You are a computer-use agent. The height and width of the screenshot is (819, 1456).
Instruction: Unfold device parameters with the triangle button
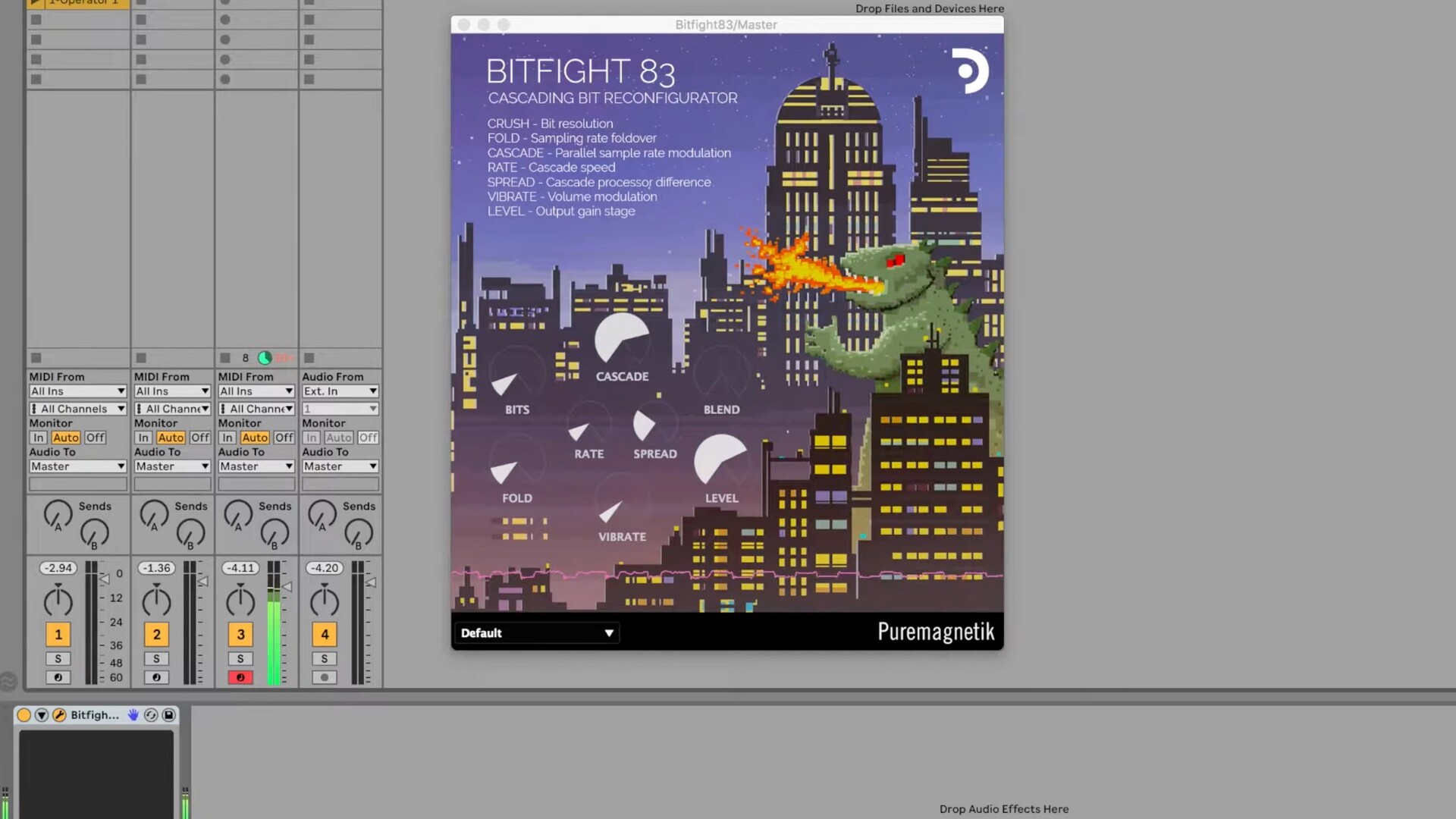click(42, 715)
